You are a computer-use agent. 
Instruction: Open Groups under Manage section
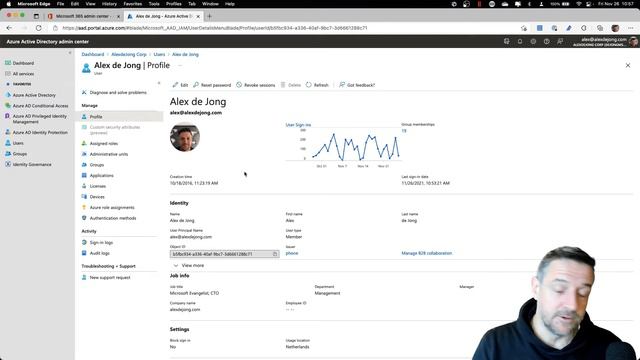pos(97,165)
